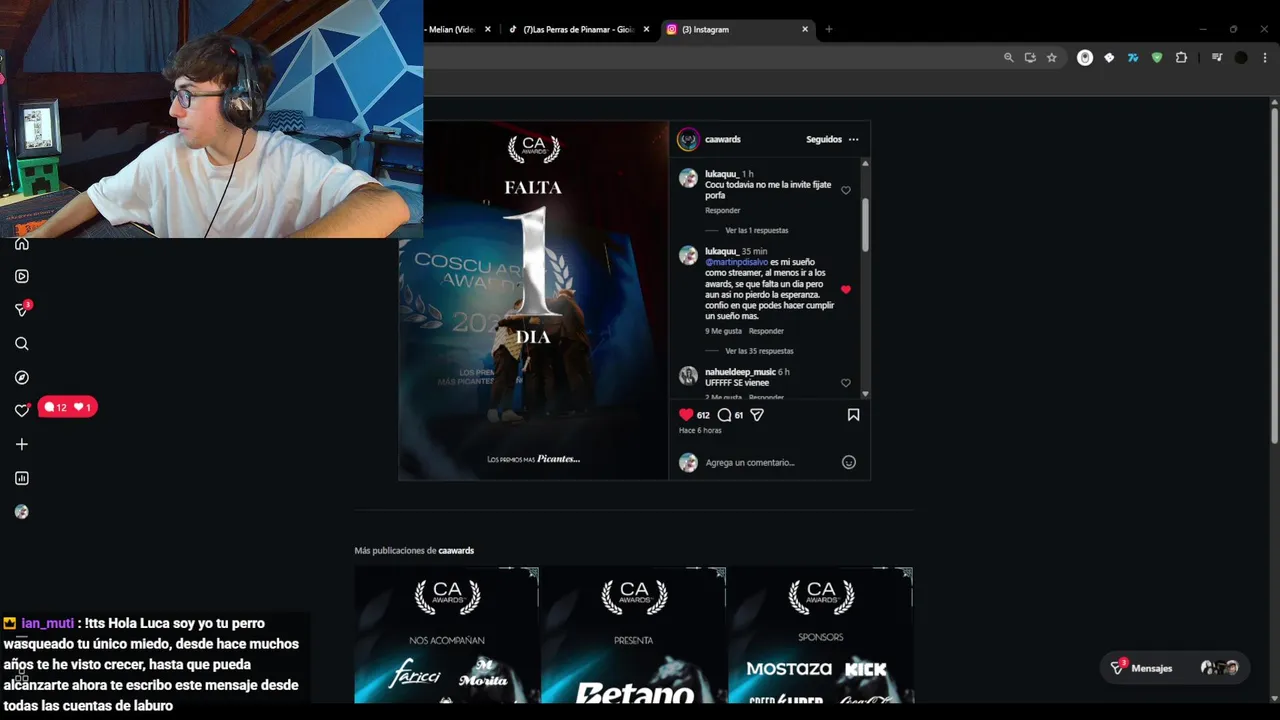Open the caawards profile name in post header
Viewport: 1280px width, 720px height.
(x=723, y=140)
